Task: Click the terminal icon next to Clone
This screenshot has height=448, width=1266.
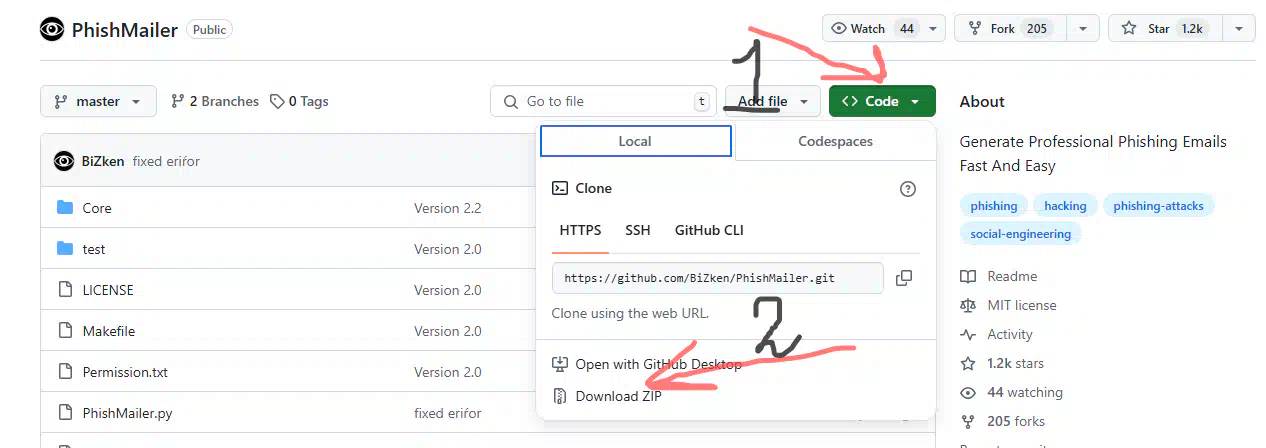Action: [x=560, y=188]
